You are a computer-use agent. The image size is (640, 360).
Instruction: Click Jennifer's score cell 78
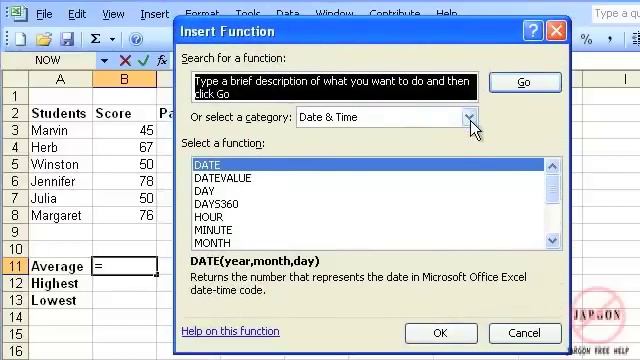click(124, 181)
